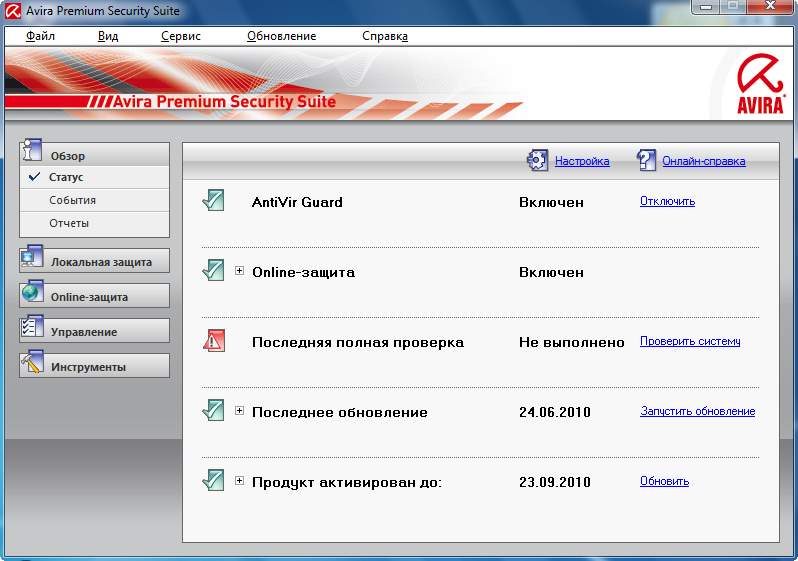Click the gear icon beside Настройка
This screenshot has width=798, height=561.
537,160
